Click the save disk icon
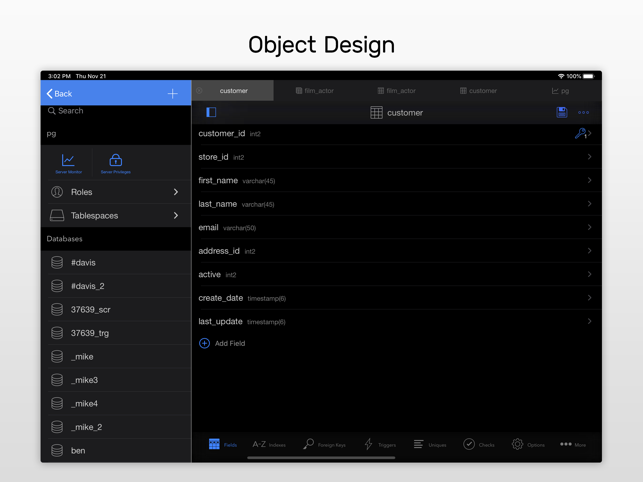This screenshot has width=643, height=482. (x=562, y=113)
